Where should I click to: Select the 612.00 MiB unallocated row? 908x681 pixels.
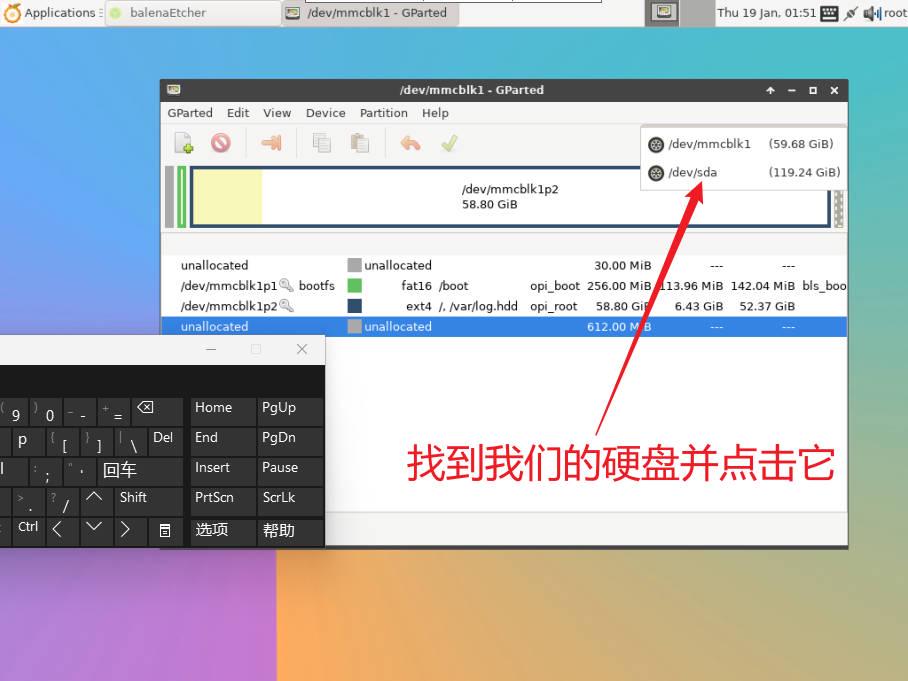click(x=504, y=327)
